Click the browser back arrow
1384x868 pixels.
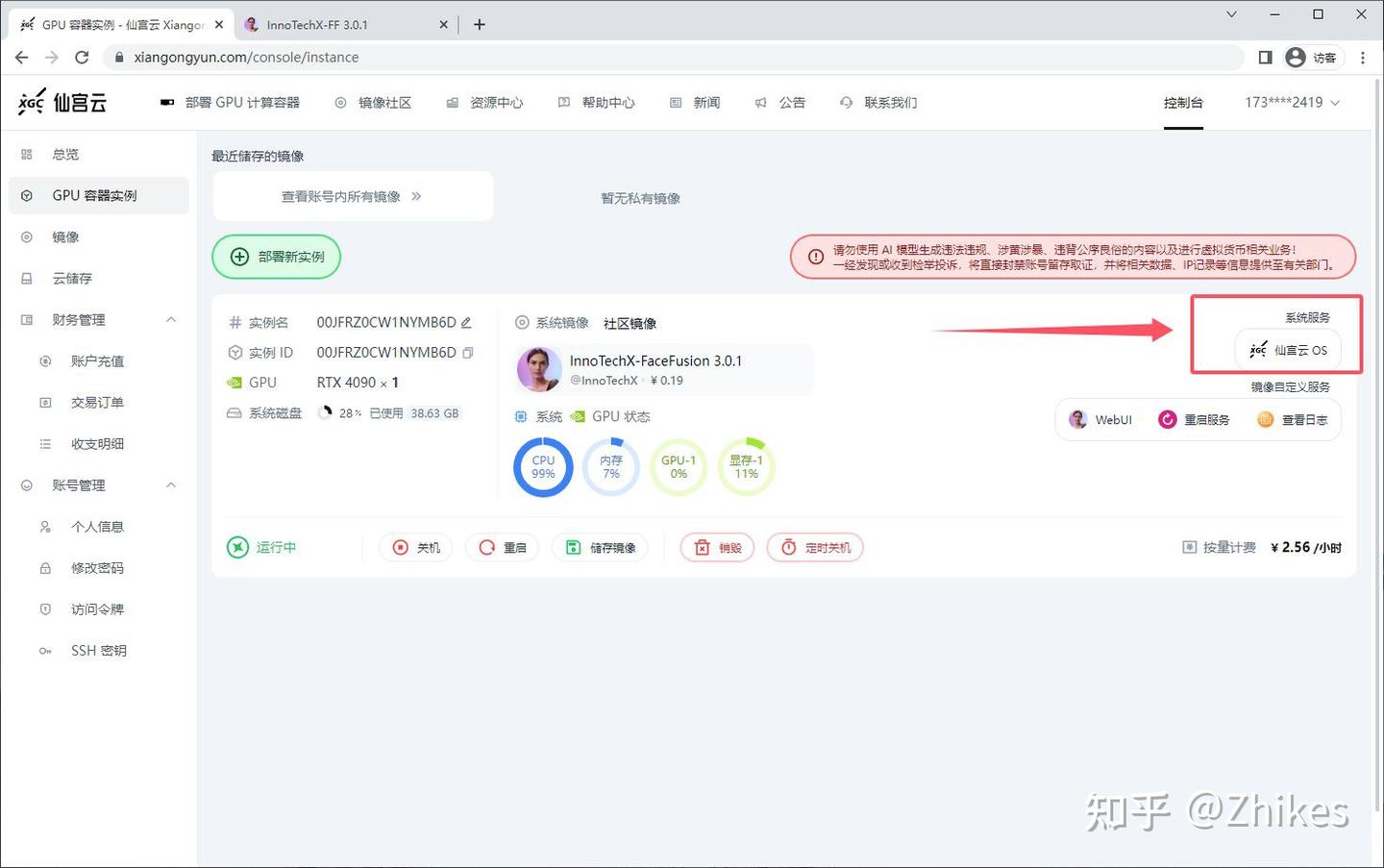[21, 58]
